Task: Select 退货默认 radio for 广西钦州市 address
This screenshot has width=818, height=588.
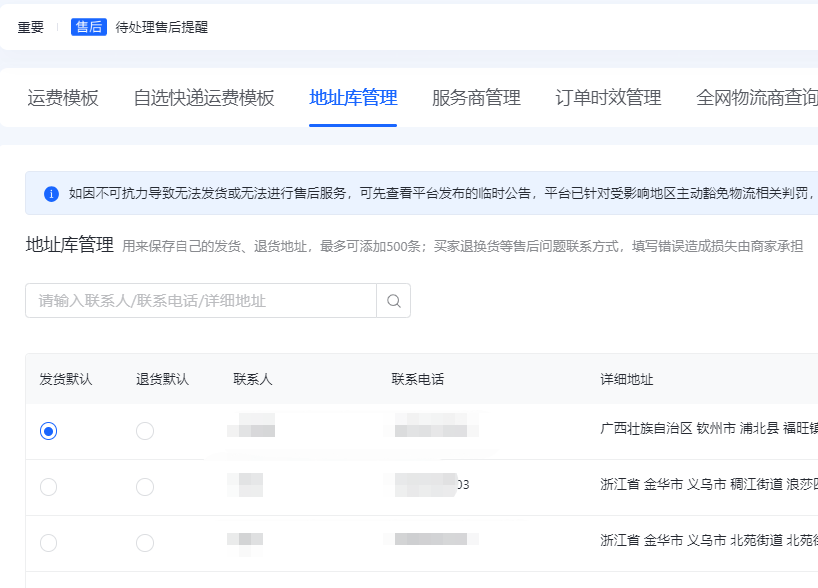Action: point(145,431)
